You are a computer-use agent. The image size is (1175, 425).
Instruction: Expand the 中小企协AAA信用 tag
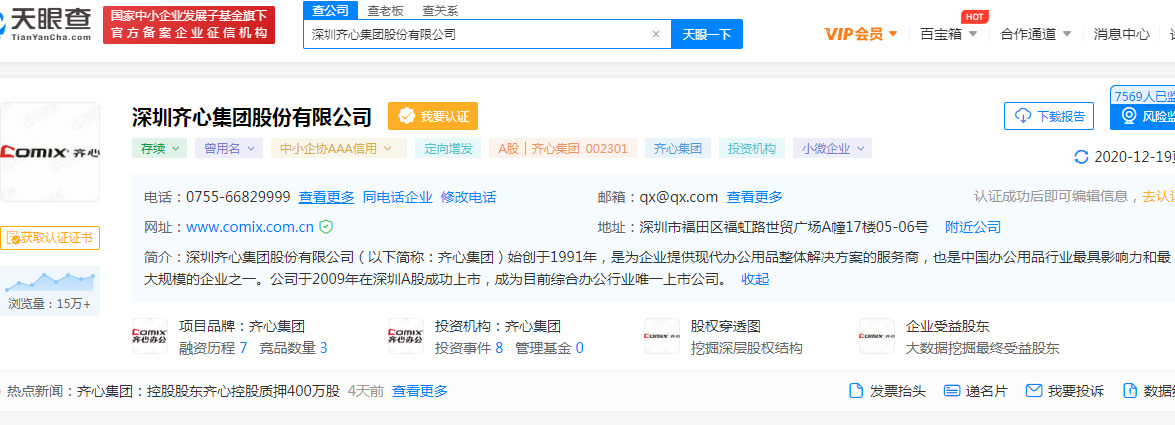coord(339,148)
